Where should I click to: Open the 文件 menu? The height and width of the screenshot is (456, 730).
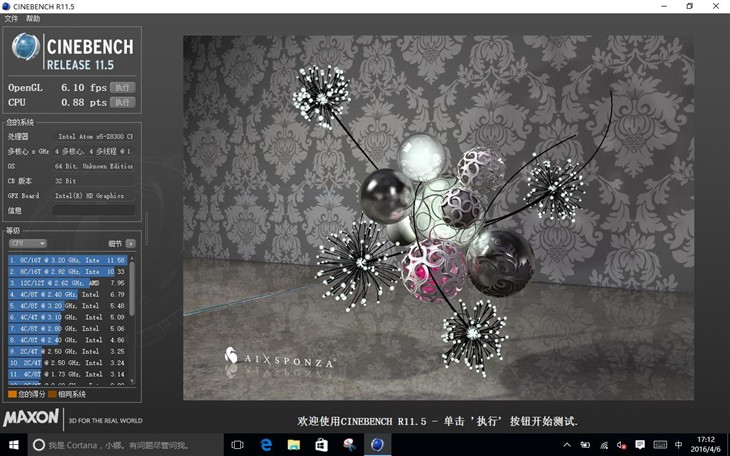tap(11, 19)
